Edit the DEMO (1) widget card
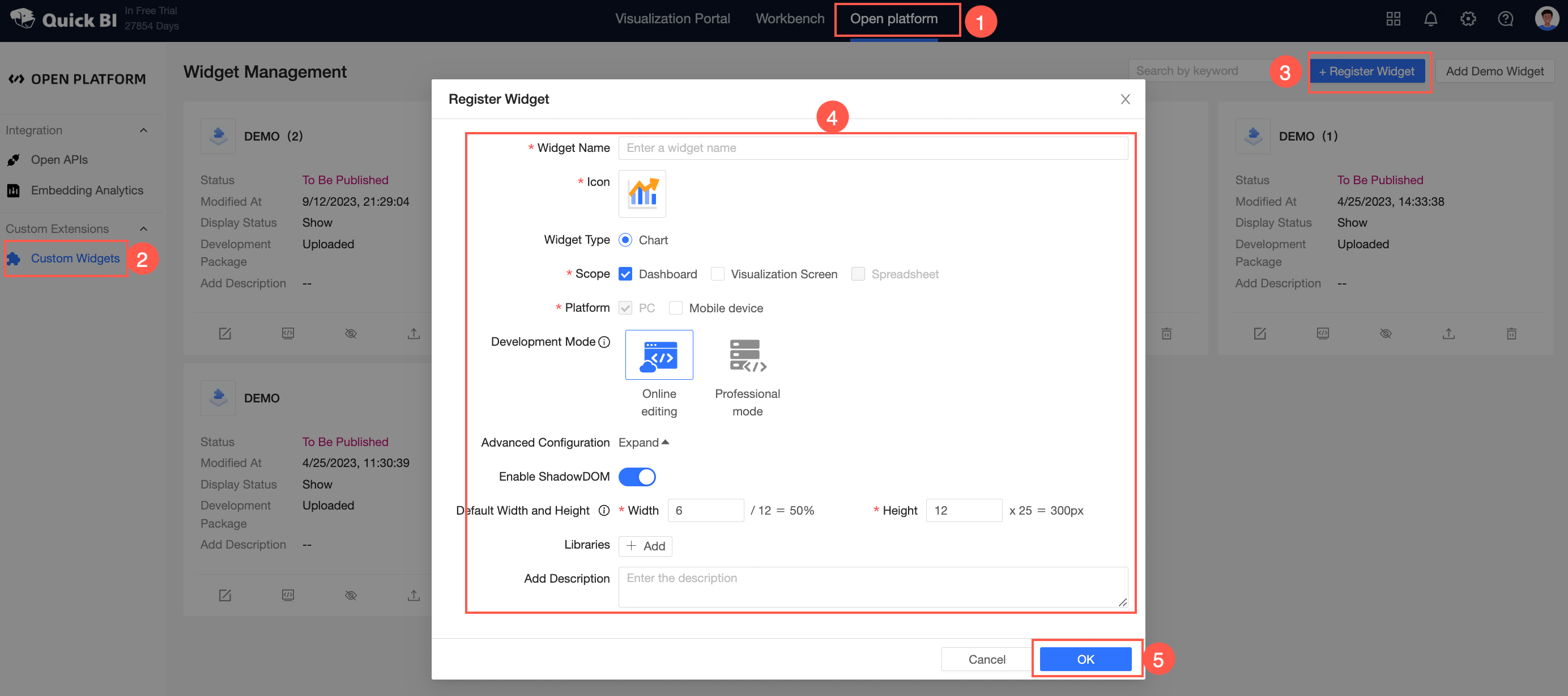 pyautogui.click(x=1260, y=334)
